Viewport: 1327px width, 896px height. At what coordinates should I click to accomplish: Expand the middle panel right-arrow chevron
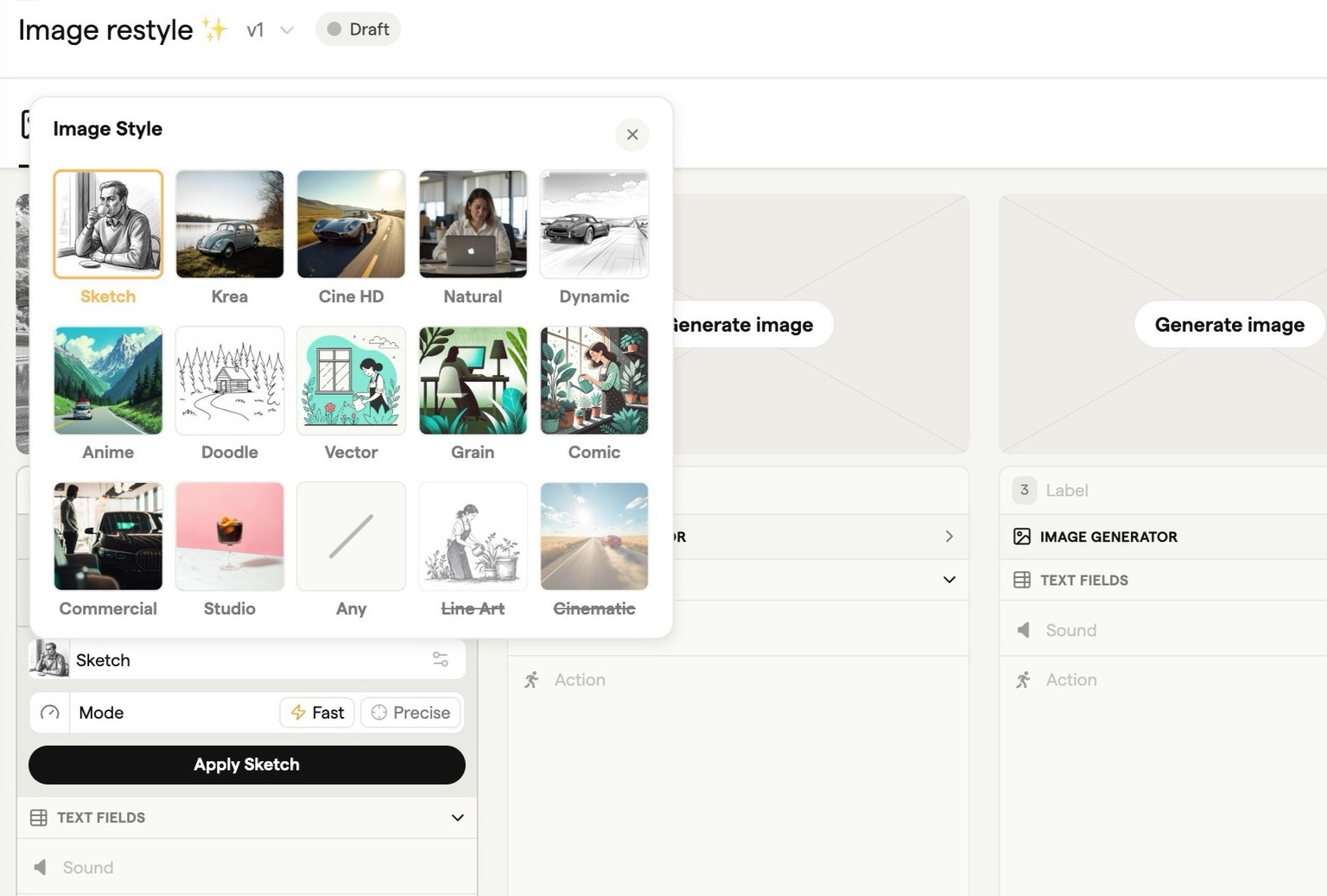tap(949, 537)
